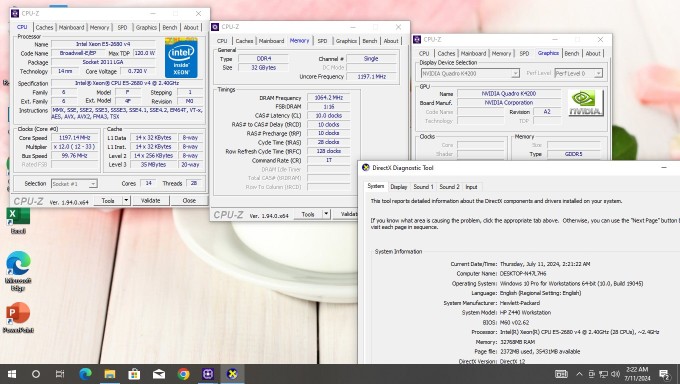Click the memory Size value 32 GBytes

[264, 67]
